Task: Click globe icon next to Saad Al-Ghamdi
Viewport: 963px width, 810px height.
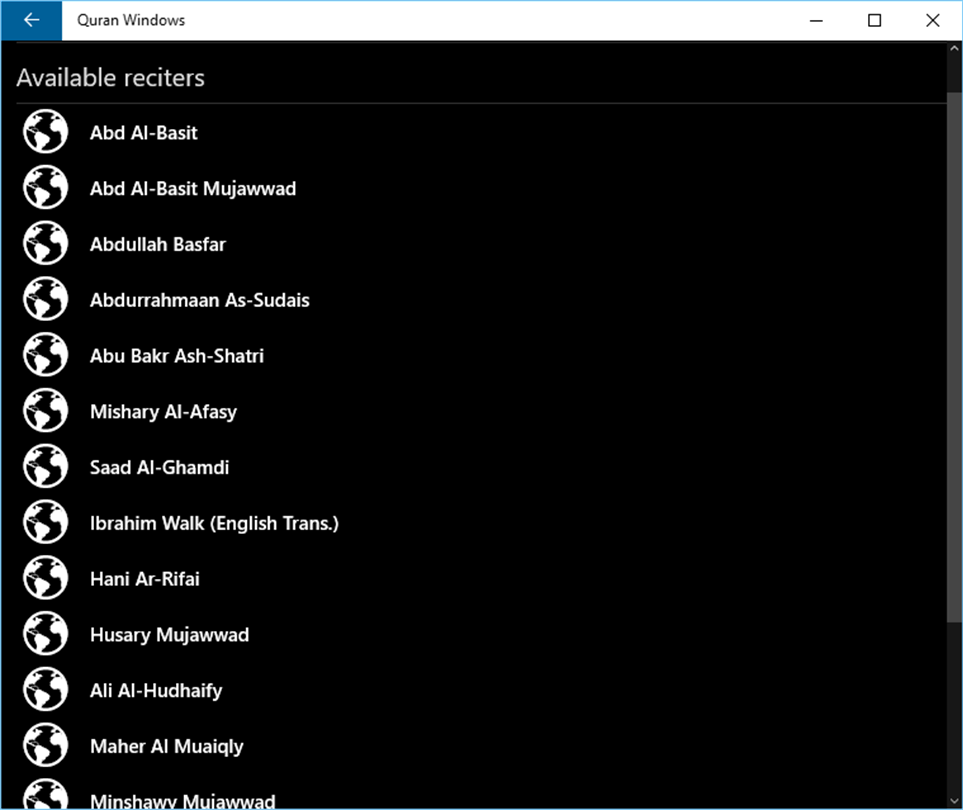Action: 45,467
